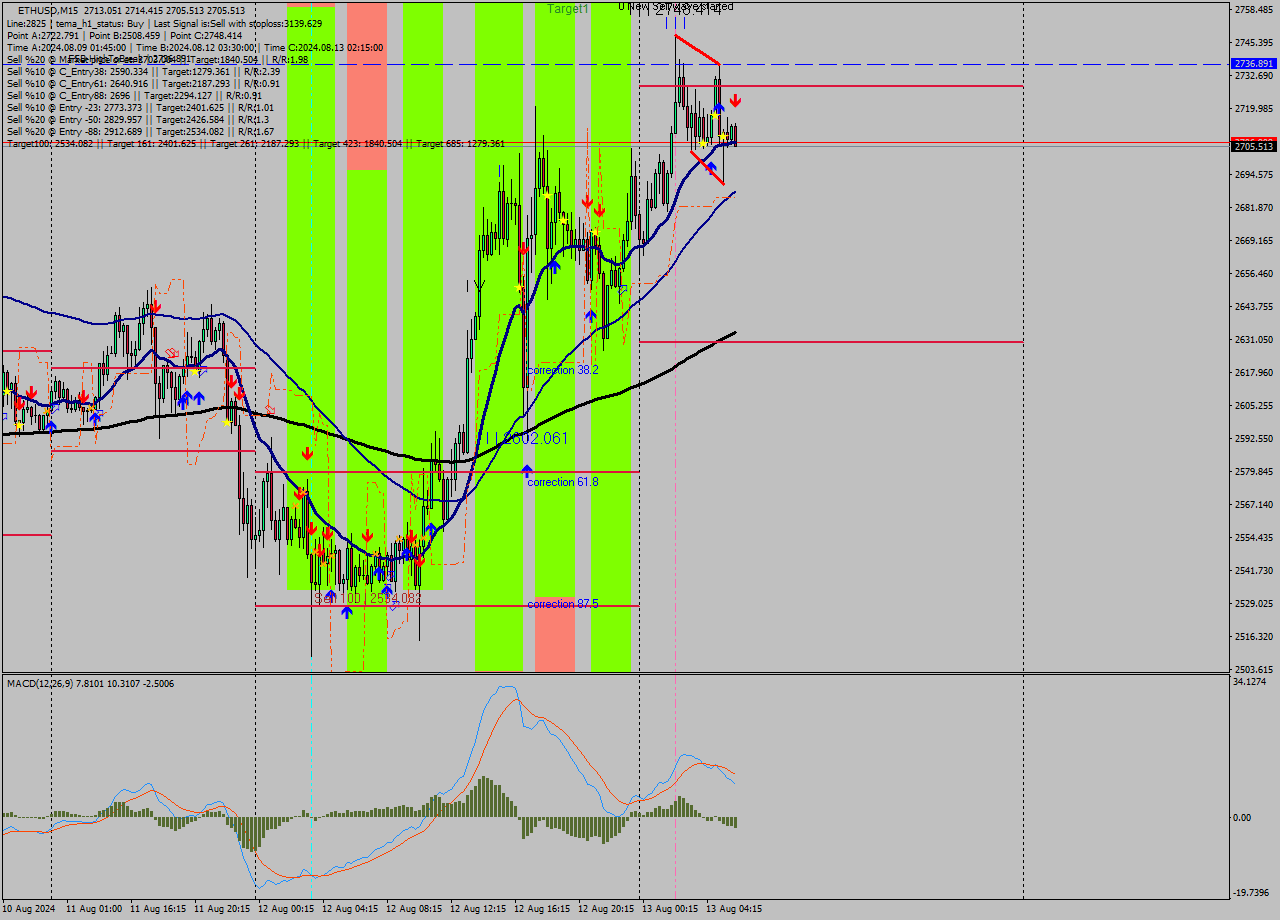
Task: Select the 'correction 87.5' label
Action: point(563,604)
